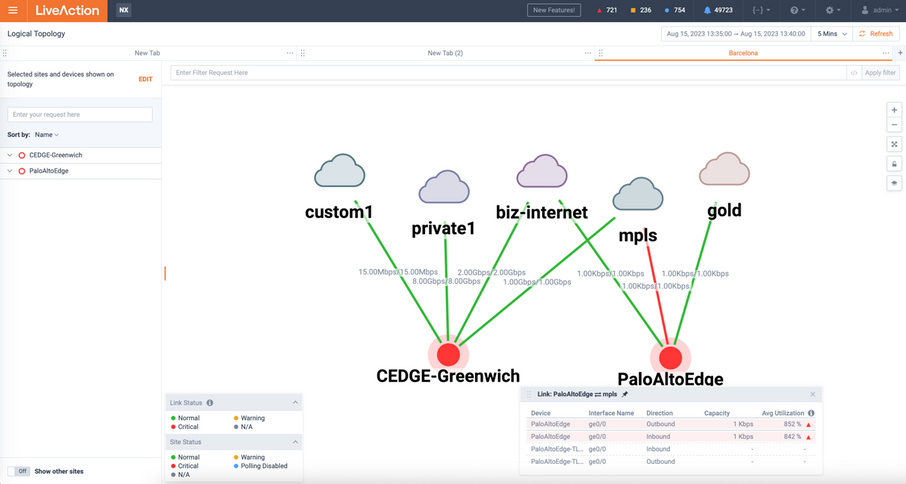Focus the Enter Filter Request Here field
The width and height of the screenshot is (906, 484).
(x=508, y=73)
